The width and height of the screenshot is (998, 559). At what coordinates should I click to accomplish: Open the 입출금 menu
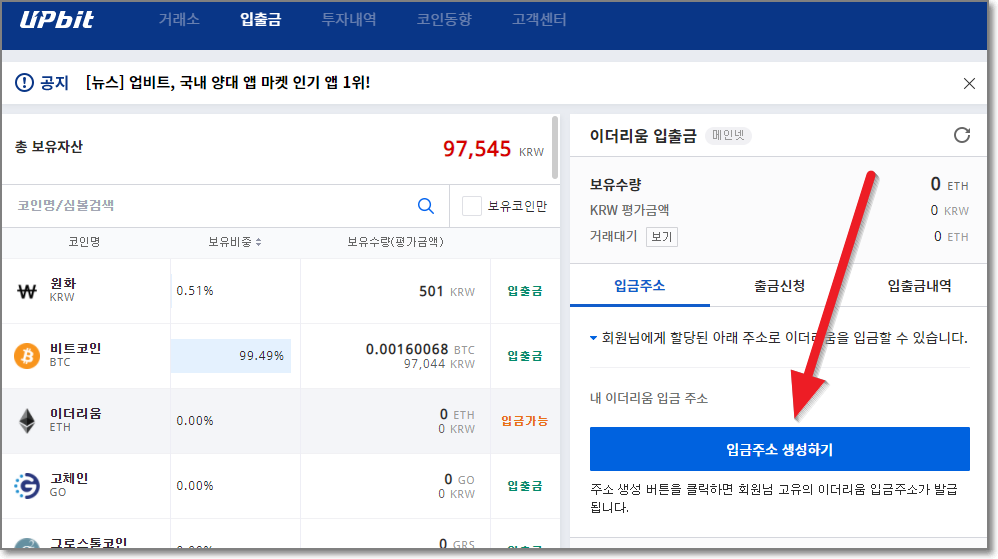(260, 20)
